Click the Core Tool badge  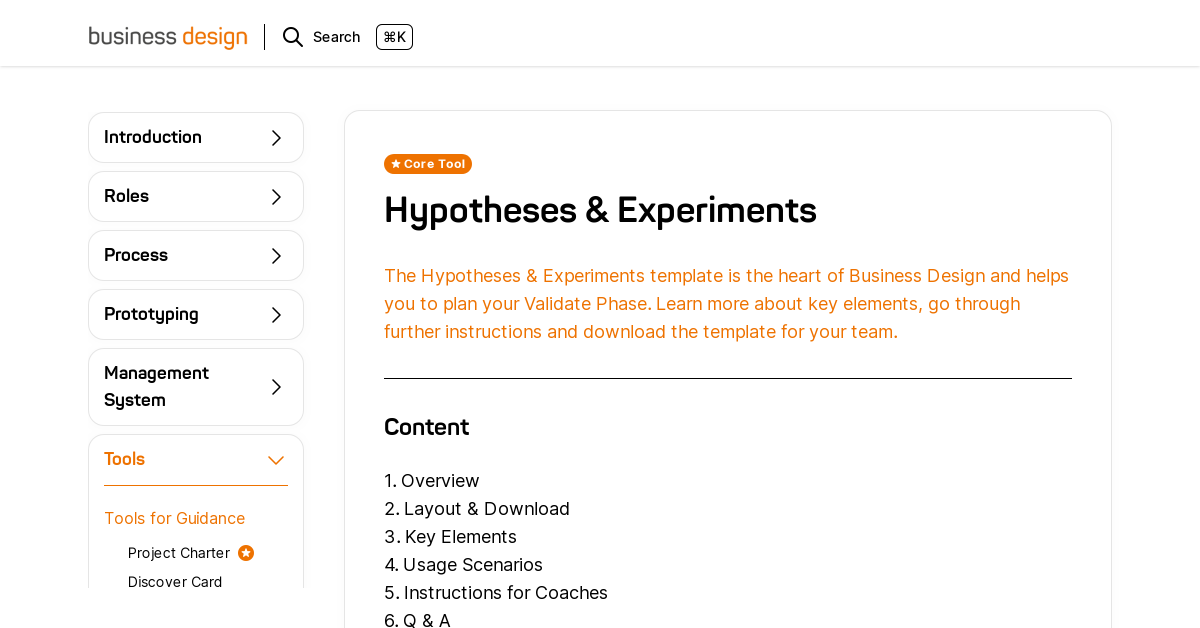tap(428, 164)
